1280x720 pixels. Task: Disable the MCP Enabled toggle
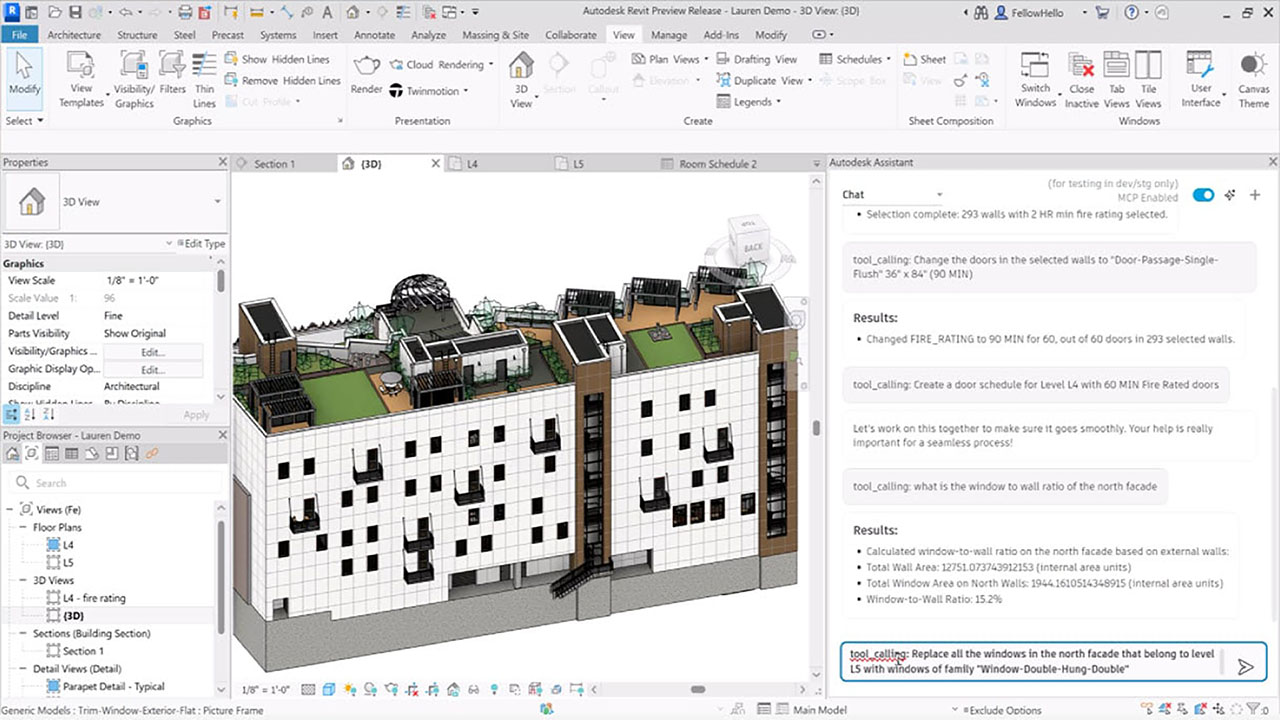[x=1202, y=196]
